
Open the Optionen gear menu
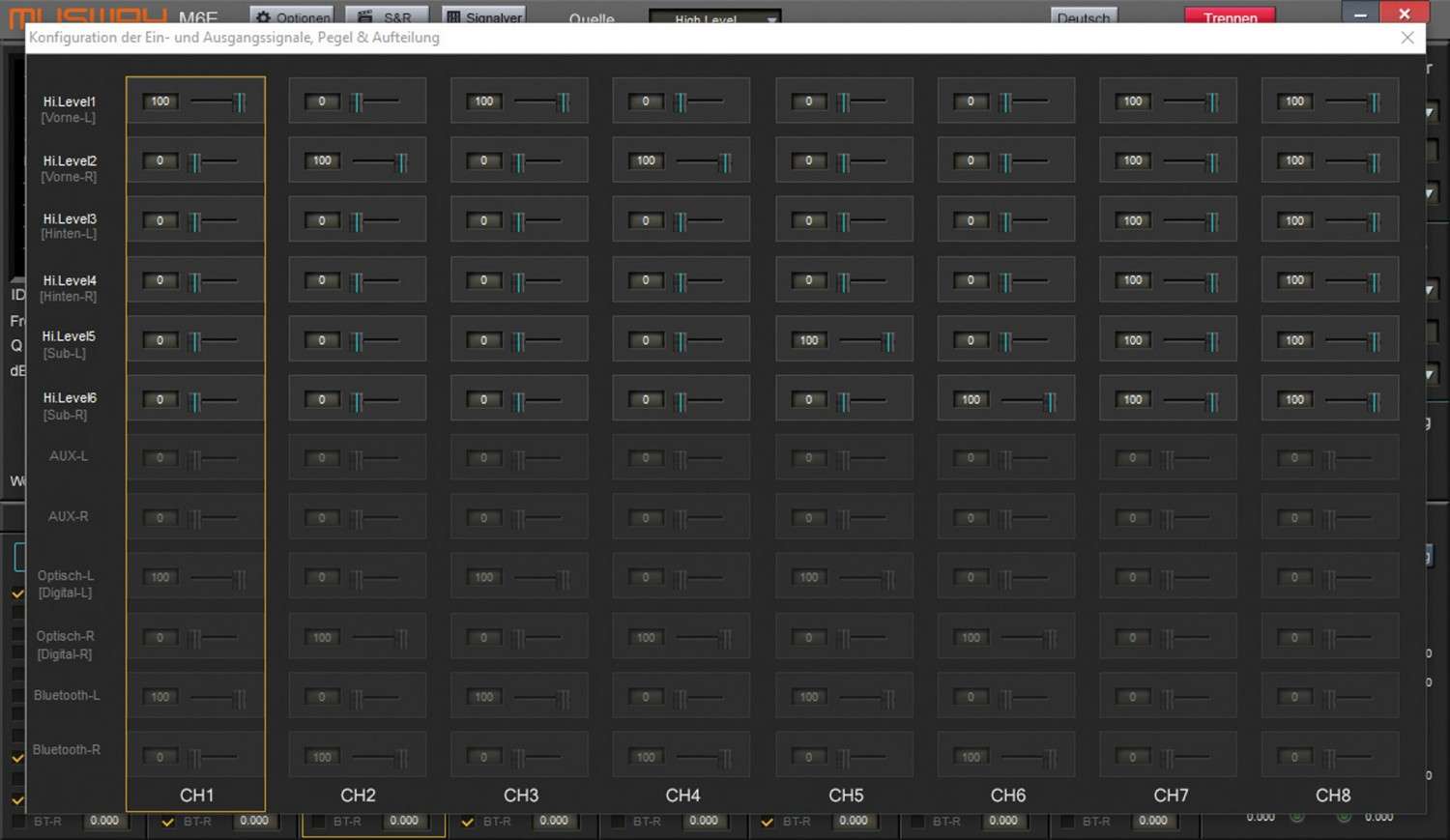292,16
